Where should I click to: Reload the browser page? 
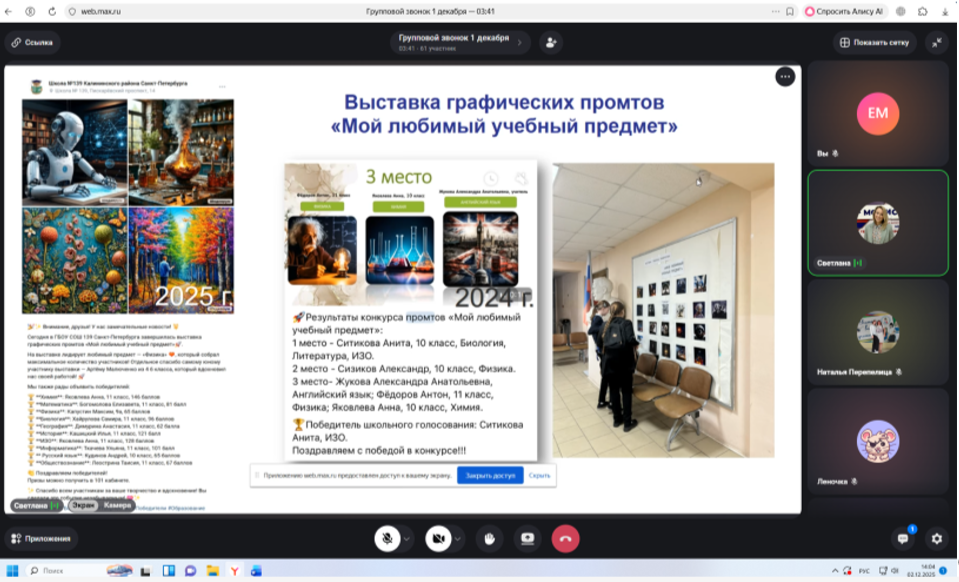point(52,11)
